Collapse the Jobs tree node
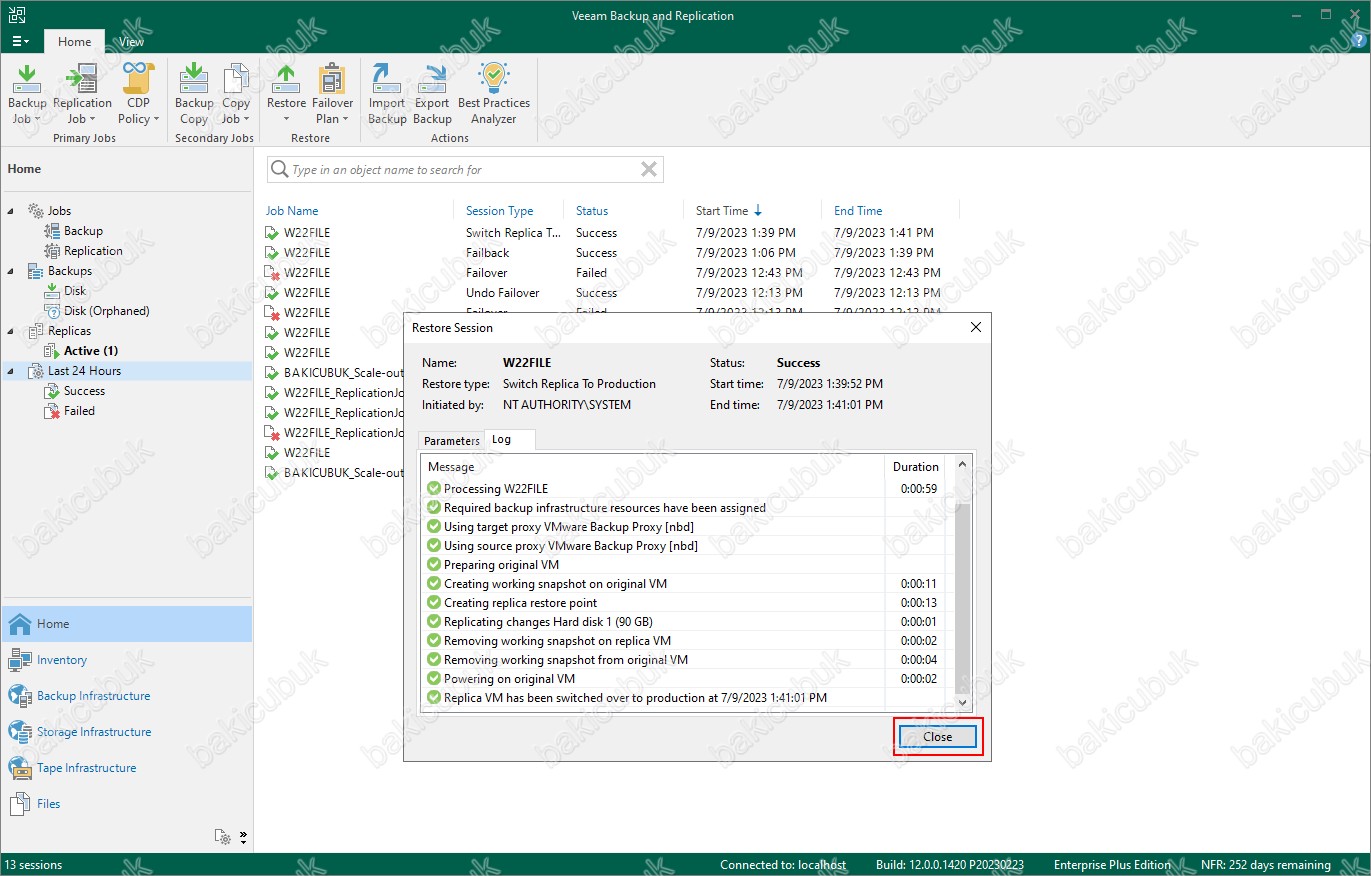This screenshot has height=876, width=1371. 11,211
